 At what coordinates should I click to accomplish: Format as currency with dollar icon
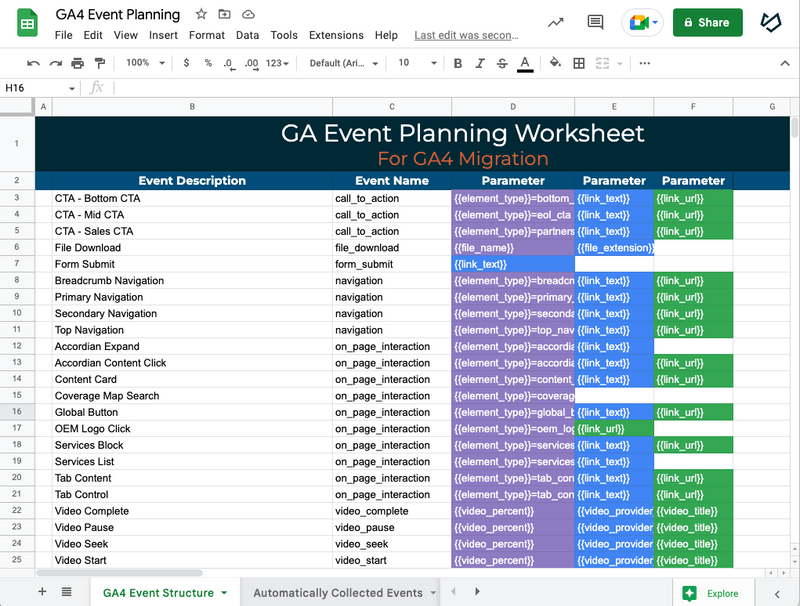[186, 63]
